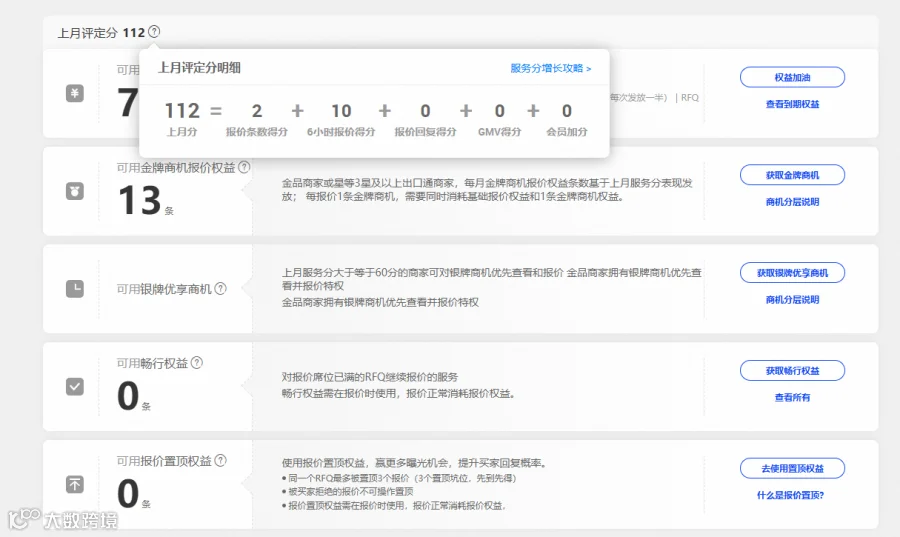Viewport: 900px width, 537px height.
Task: Click the 权益加油 button
Action: coord(792,77)
